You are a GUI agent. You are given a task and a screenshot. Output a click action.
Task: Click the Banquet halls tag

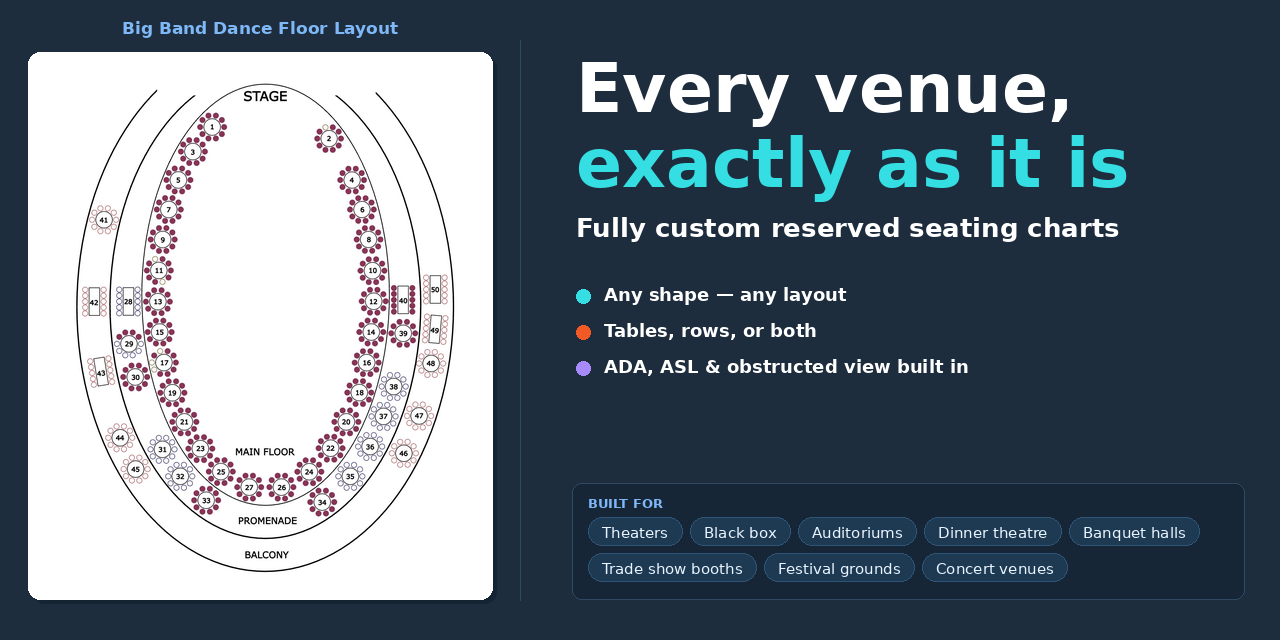(1134, 532)
